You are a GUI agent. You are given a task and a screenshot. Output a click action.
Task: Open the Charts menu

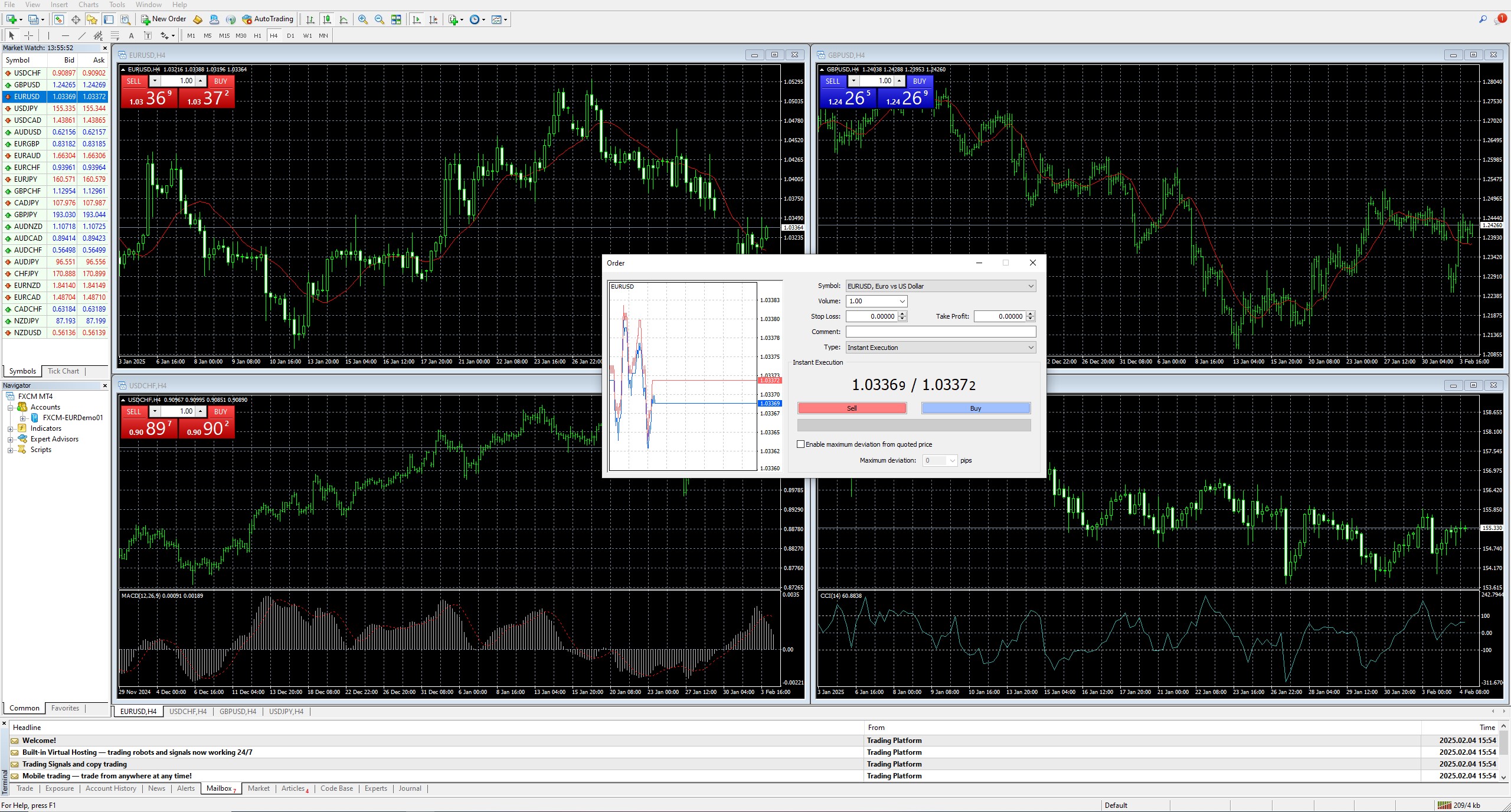pyautogui.click(x=89, y=5)
